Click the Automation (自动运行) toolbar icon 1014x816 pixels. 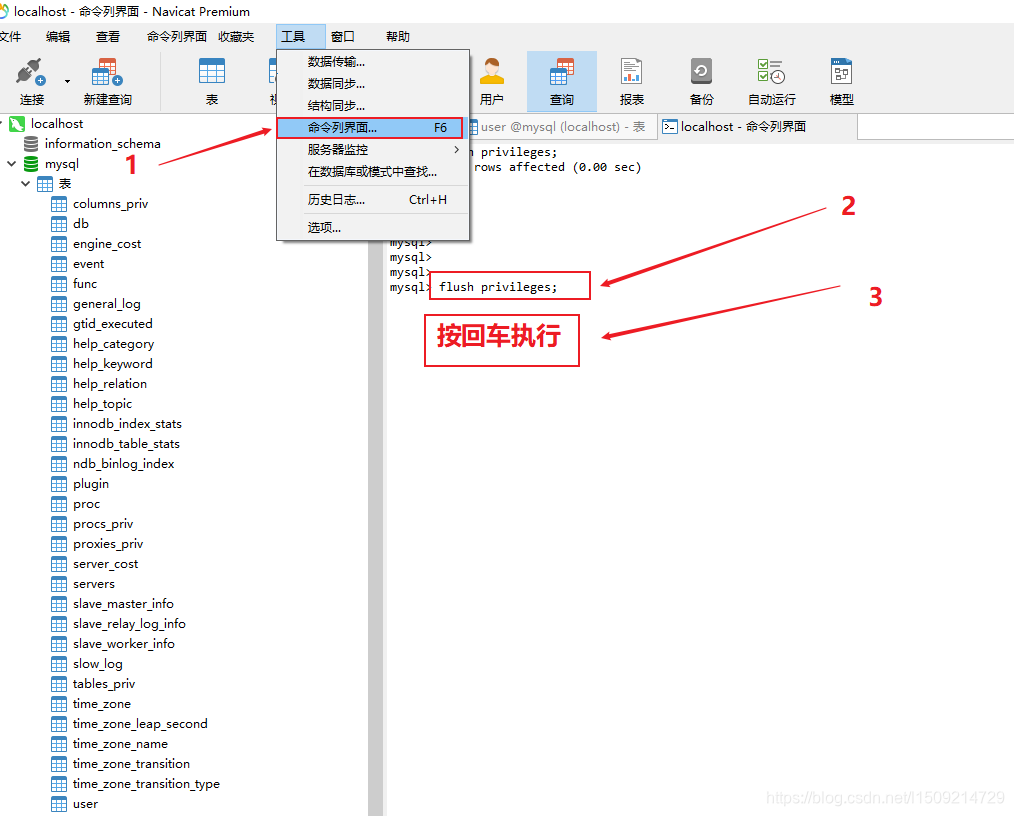771,72
